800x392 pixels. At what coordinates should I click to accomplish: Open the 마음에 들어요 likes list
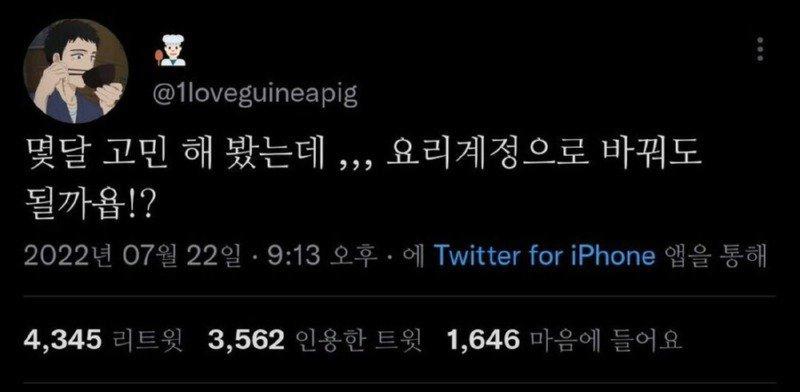(x=606, y=339)
